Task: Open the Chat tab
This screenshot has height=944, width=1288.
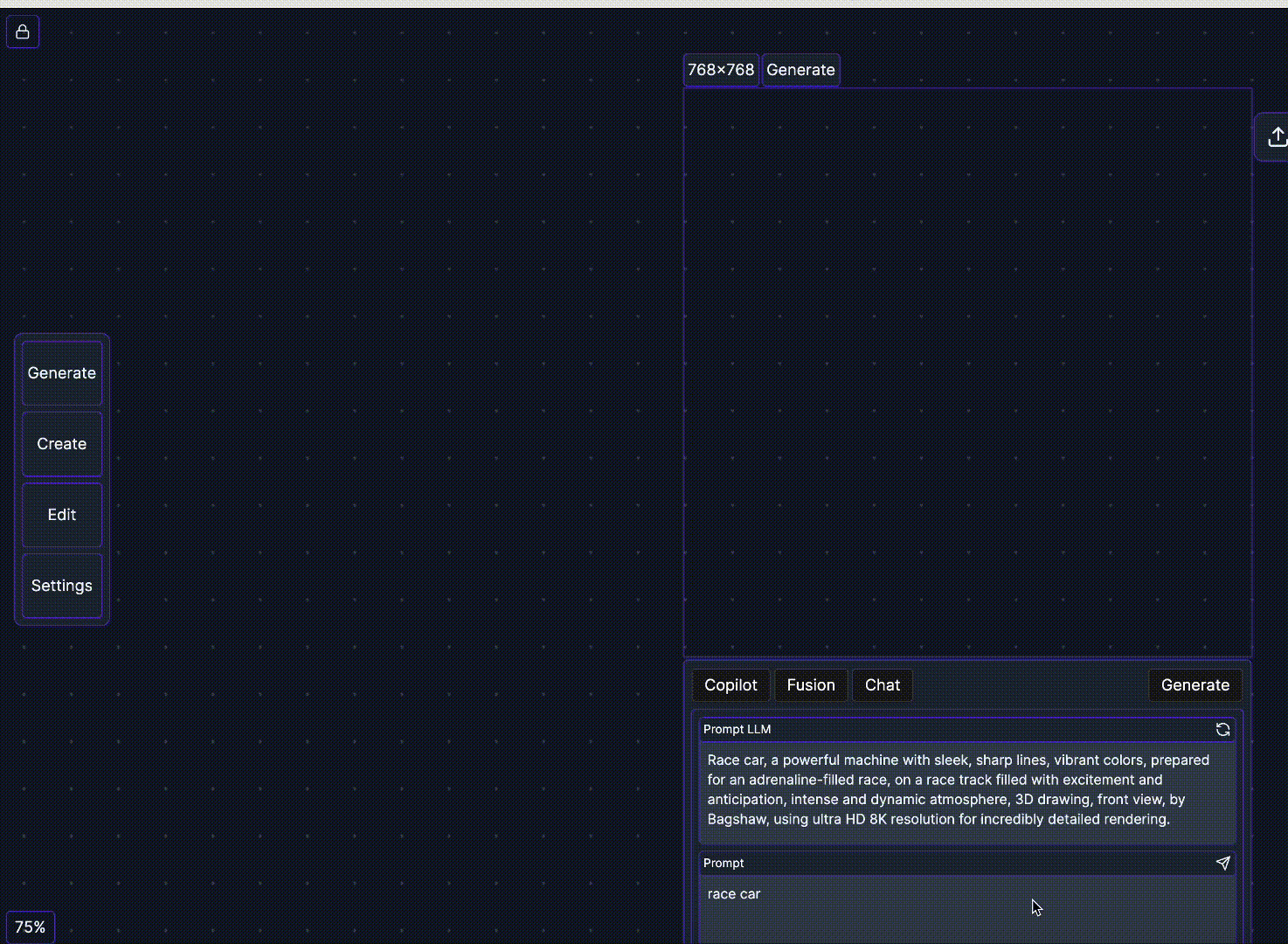Action: [882, 685]
